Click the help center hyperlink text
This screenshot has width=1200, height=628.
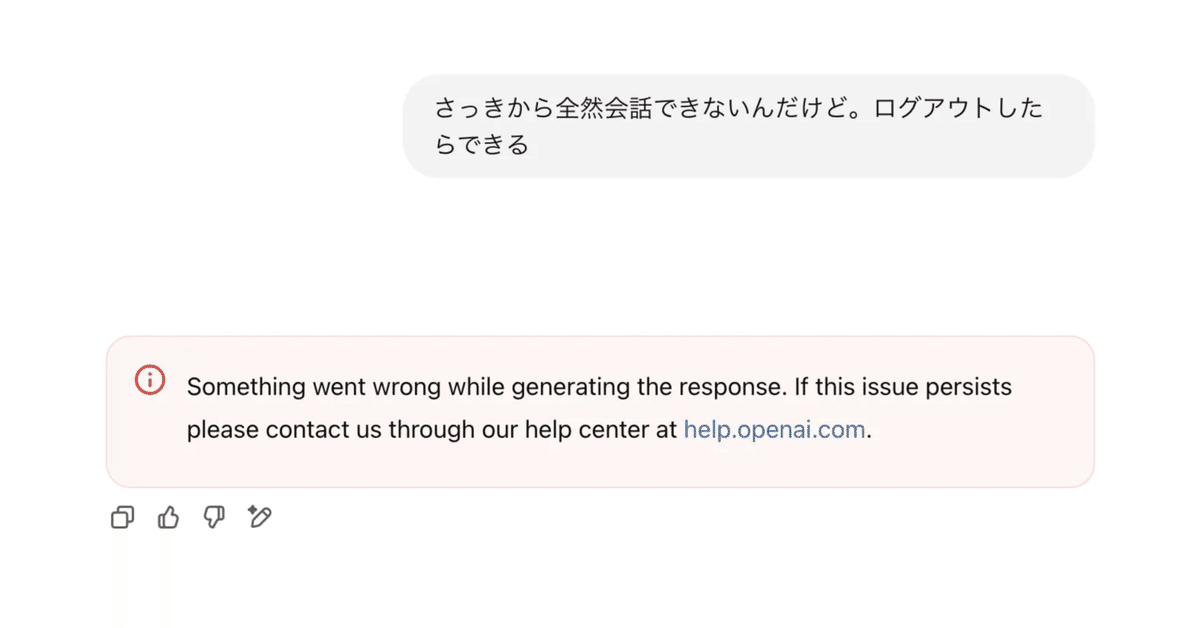pyautogui.click(x=774, y=429)
